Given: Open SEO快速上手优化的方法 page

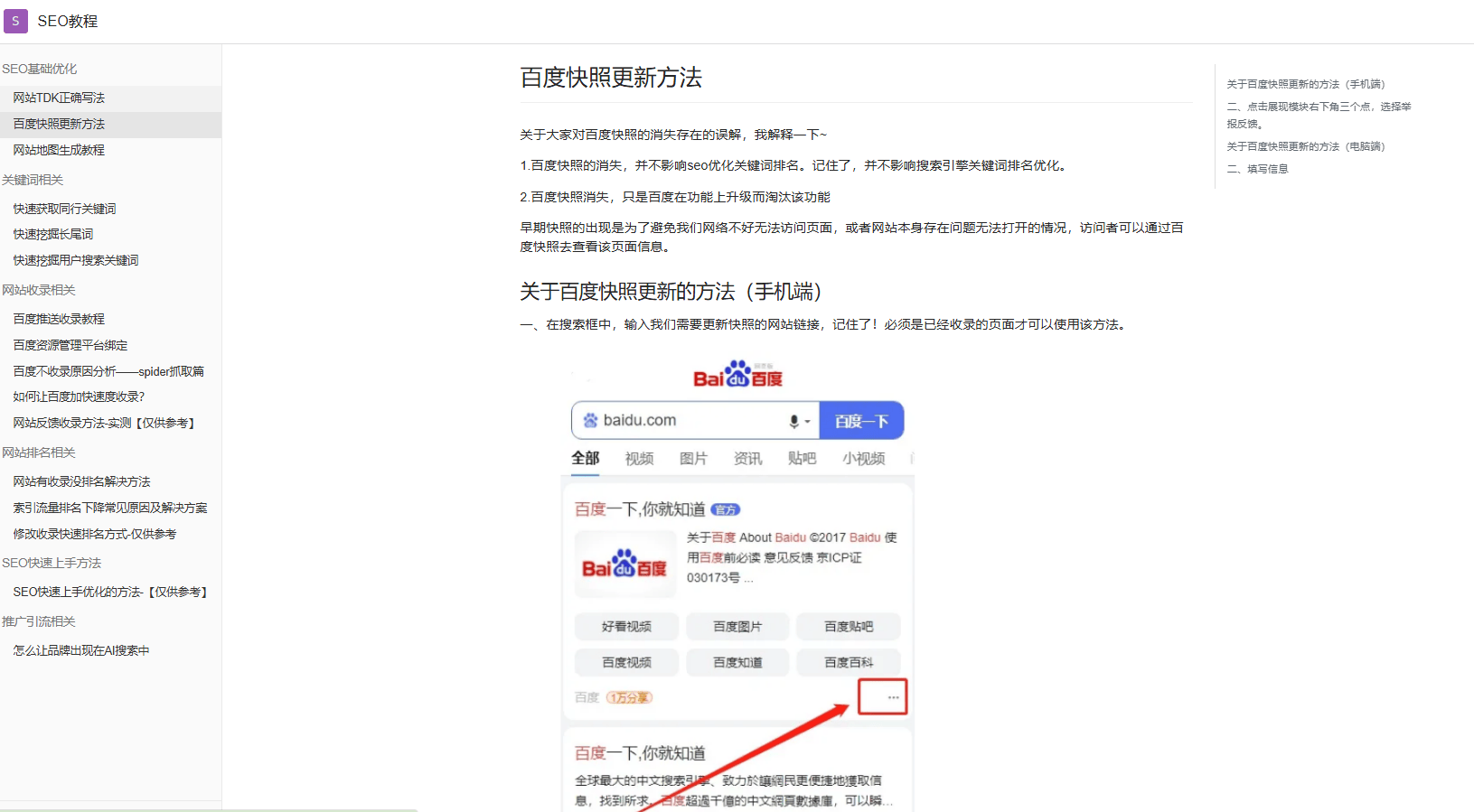Looking at the screenshot, I should [111, 592].
